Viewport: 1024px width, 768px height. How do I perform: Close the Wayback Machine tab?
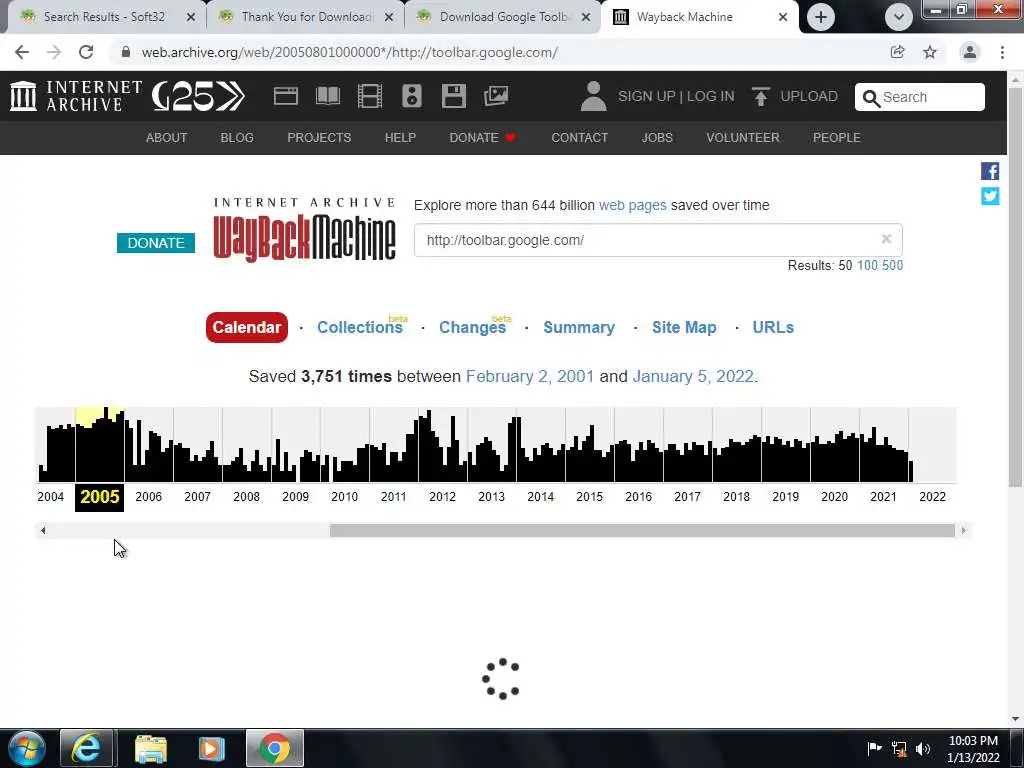[783, 17]
